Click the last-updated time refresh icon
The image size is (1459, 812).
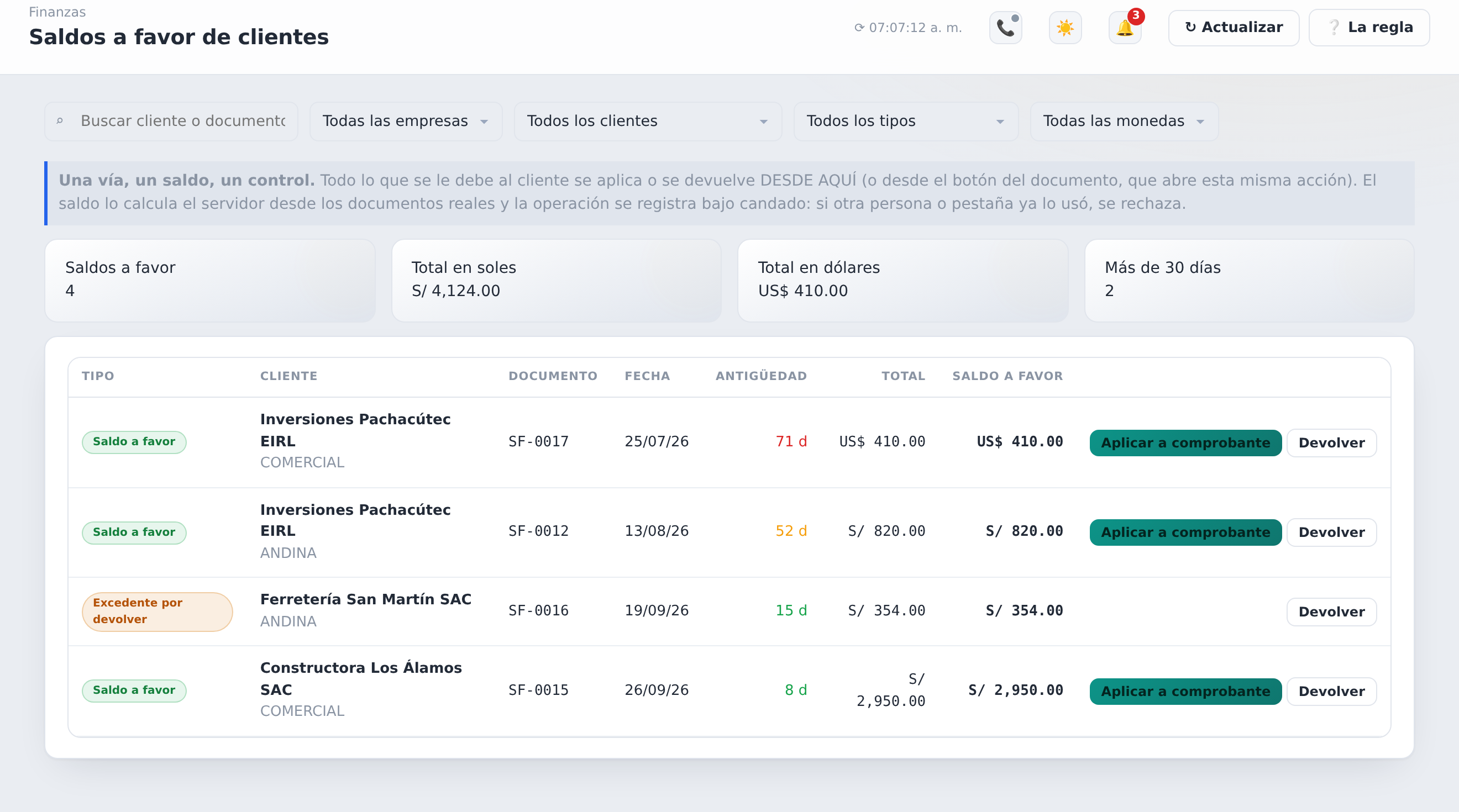[x=859, y=28]
